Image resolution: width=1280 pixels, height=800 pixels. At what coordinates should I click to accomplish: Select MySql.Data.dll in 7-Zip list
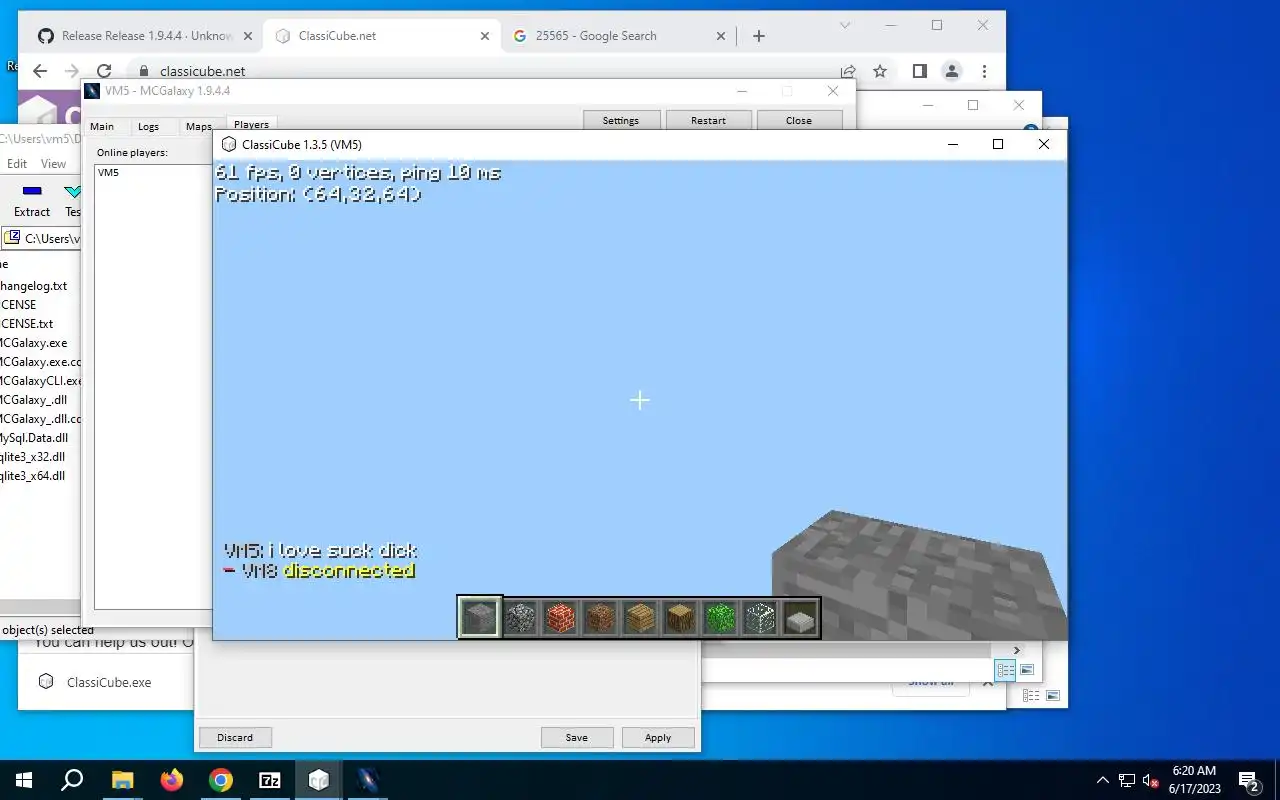pyautogui.click(x=34, y=438)
